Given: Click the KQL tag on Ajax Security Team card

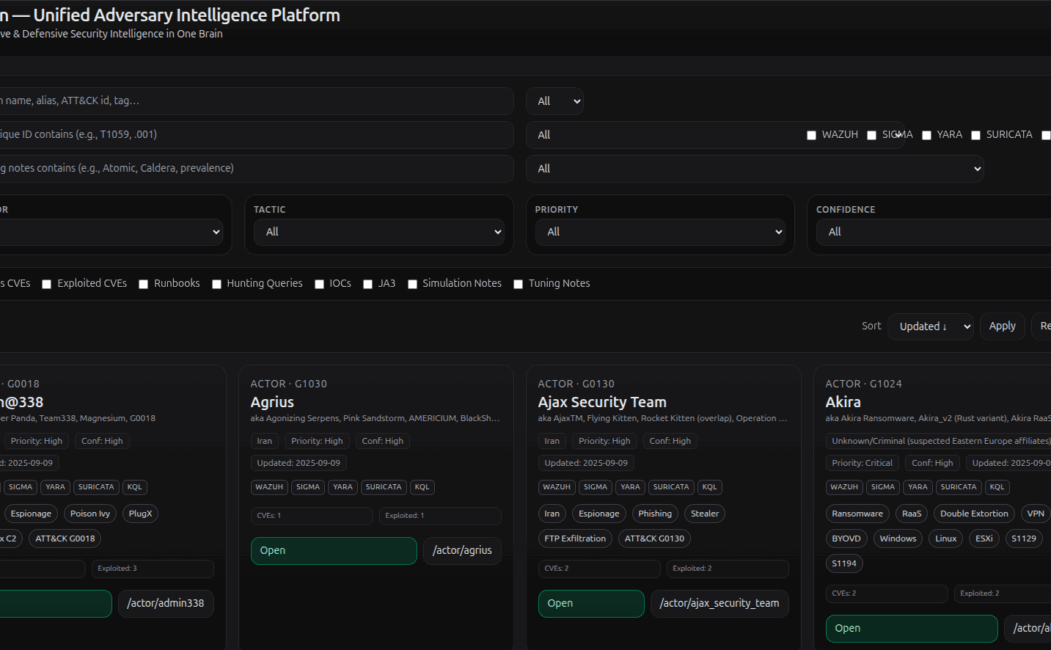Looking at the screenshot, I should pyautogui.click(x=709, y=487).
